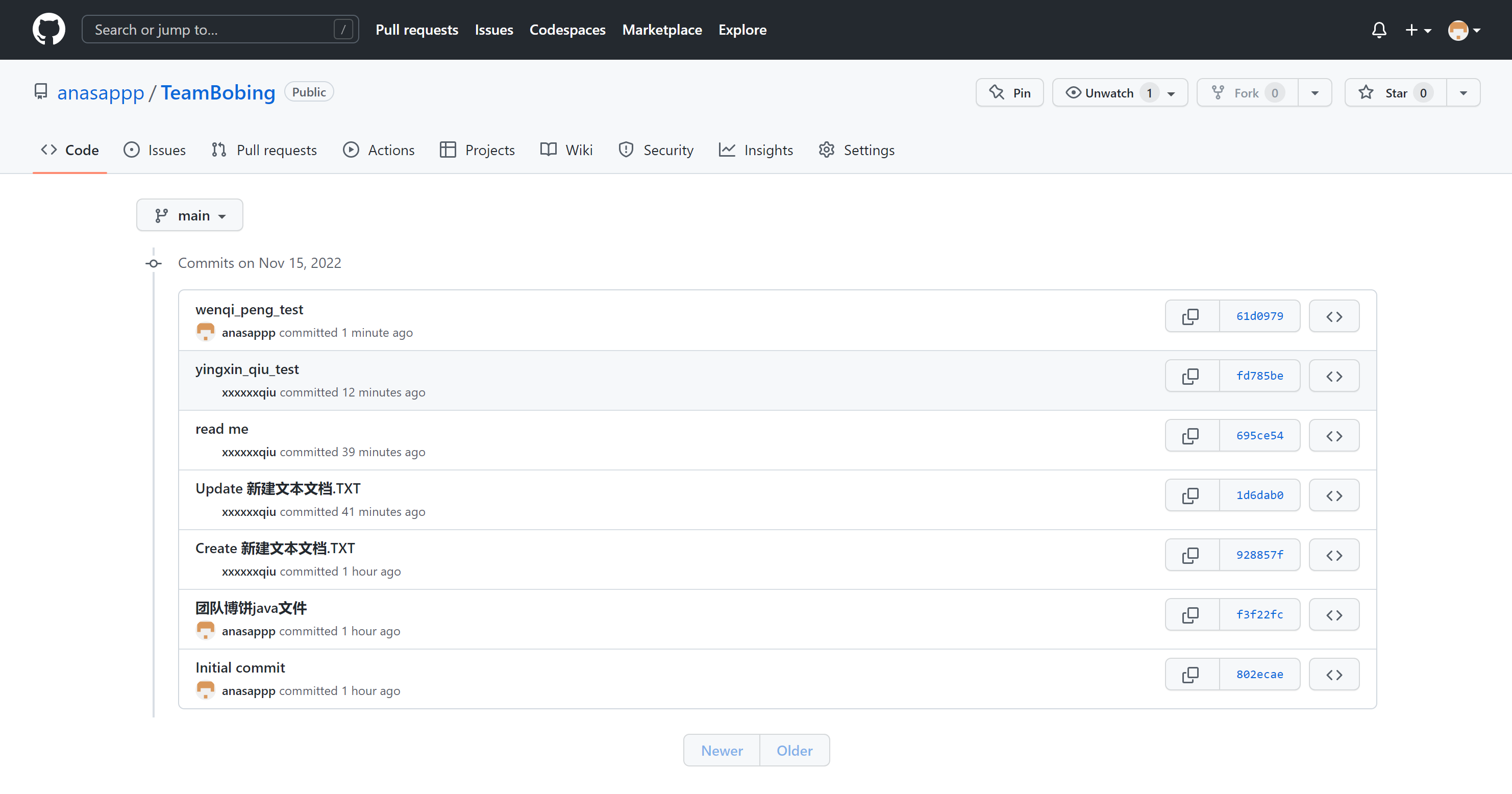Copy full SHA for commit 61d0979

click(x=1192, y=316)
